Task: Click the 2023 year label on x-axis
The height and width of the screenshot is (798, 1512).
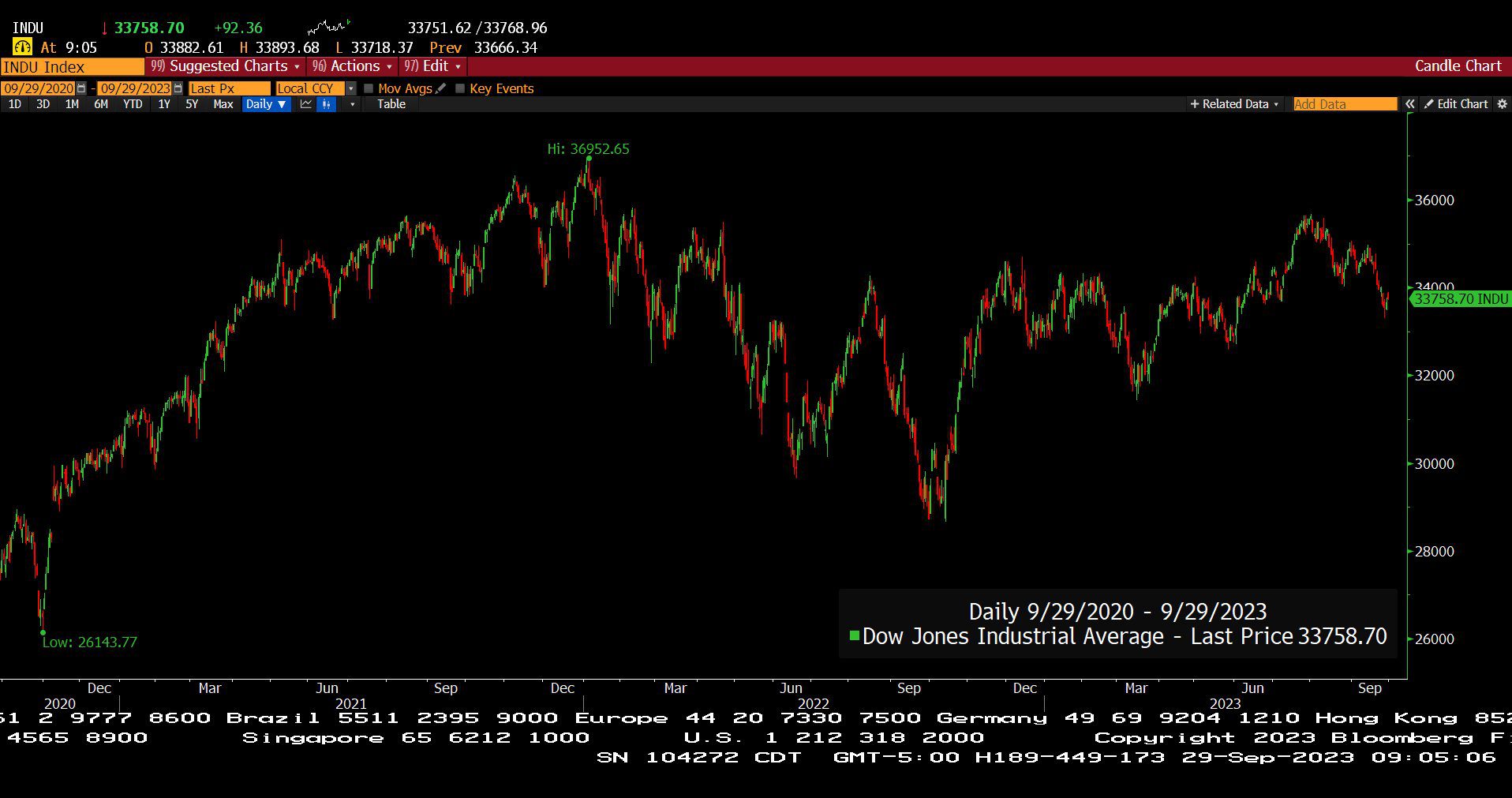Action: pos(1225,703)
